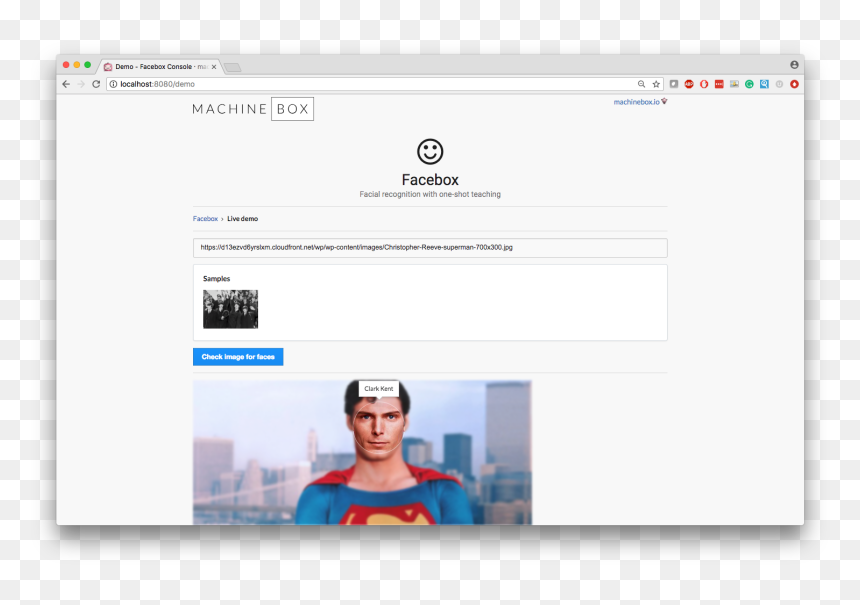The image size is (860, 605).
Task: Click the Live demo breadcrumb text
Action: tap(242, 219)
